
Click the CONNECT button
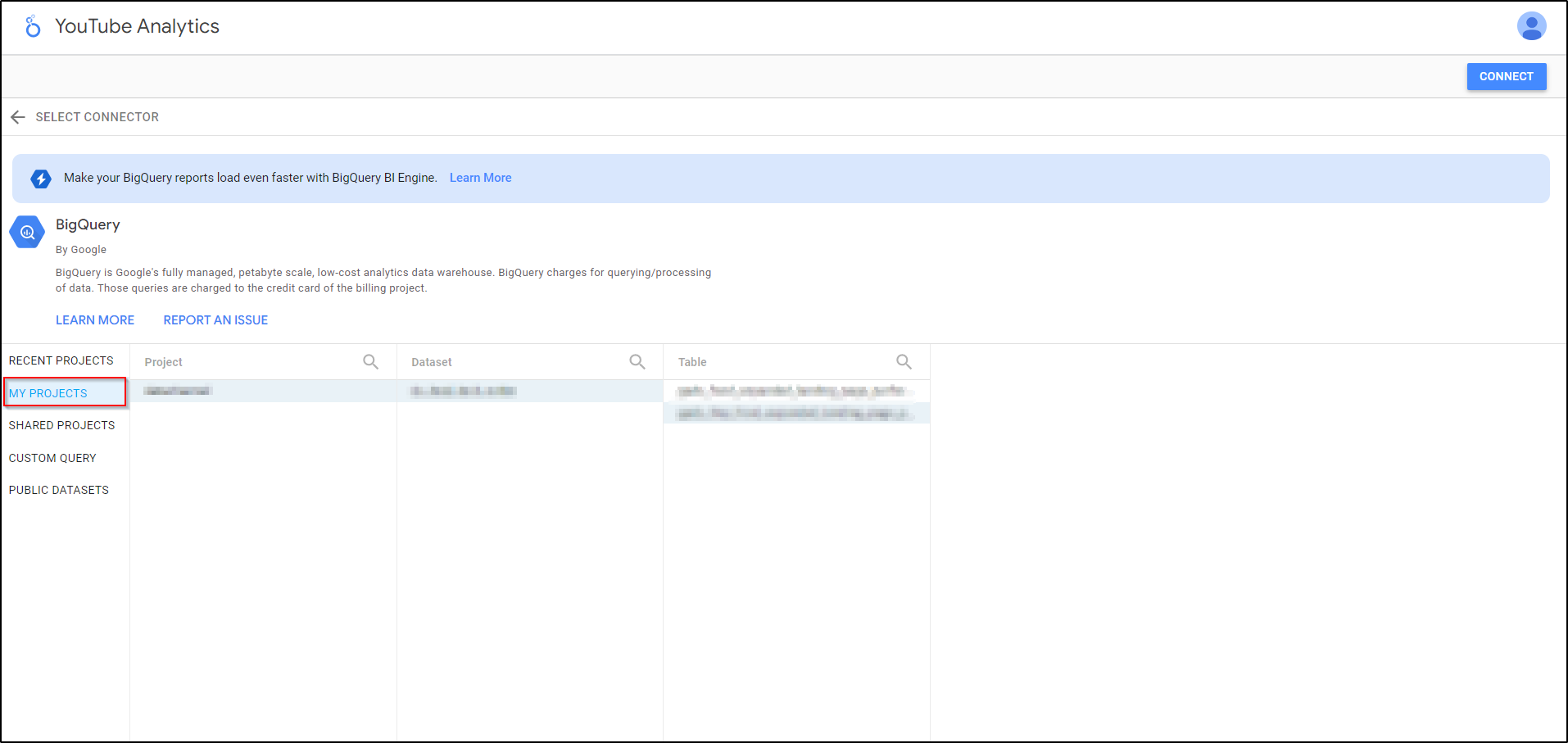coord(1507,76)
